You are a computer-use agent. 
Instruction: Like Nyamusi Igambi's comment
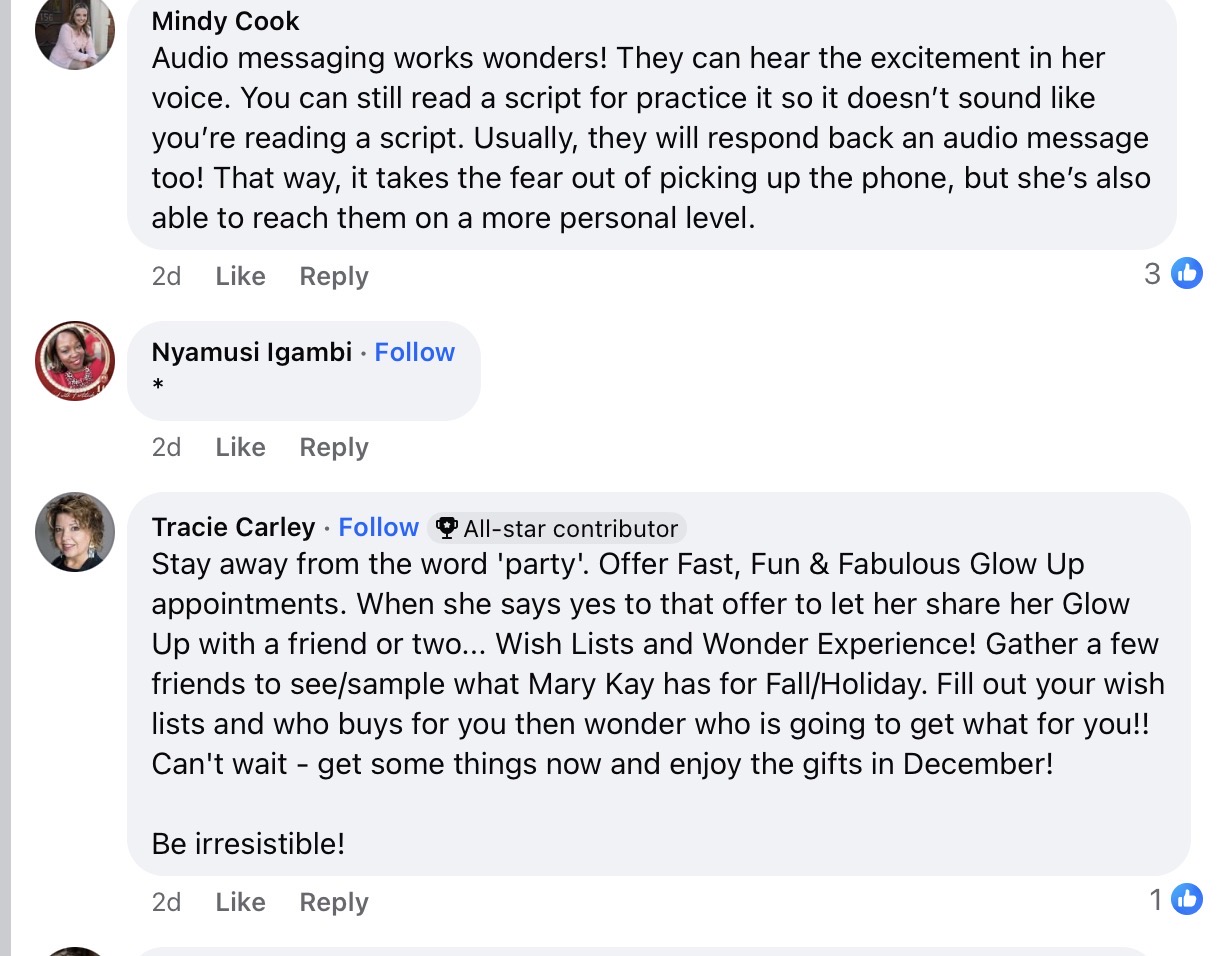point(240,447)
